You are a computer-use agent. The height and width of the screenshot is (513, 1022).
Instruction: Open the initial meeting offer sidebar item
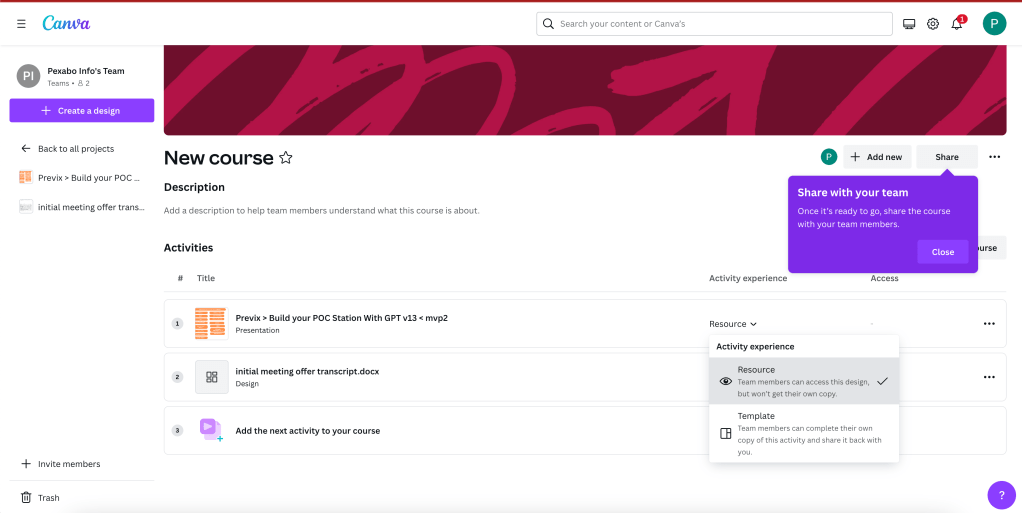click(x=82, y=207)
